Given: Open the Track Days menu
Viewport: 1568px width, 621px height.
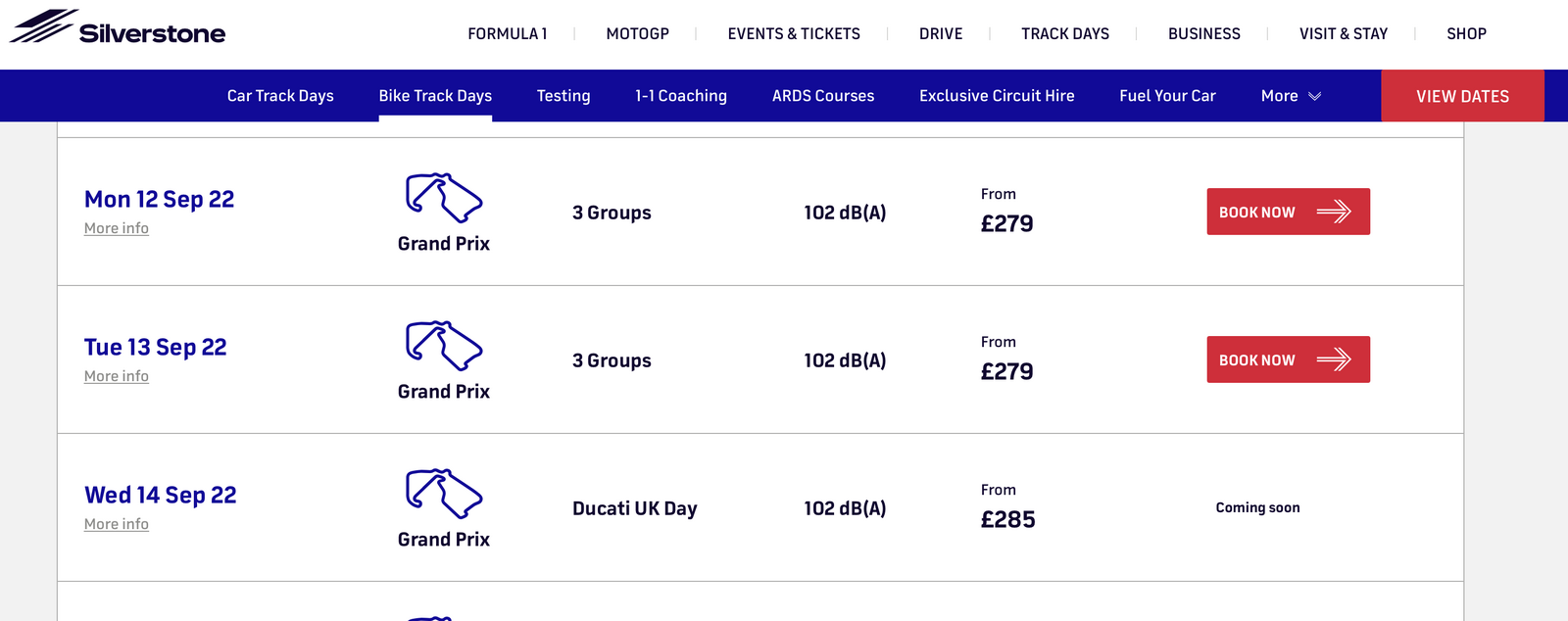Looking at the screenshot, I should (x=1065, y=33).
